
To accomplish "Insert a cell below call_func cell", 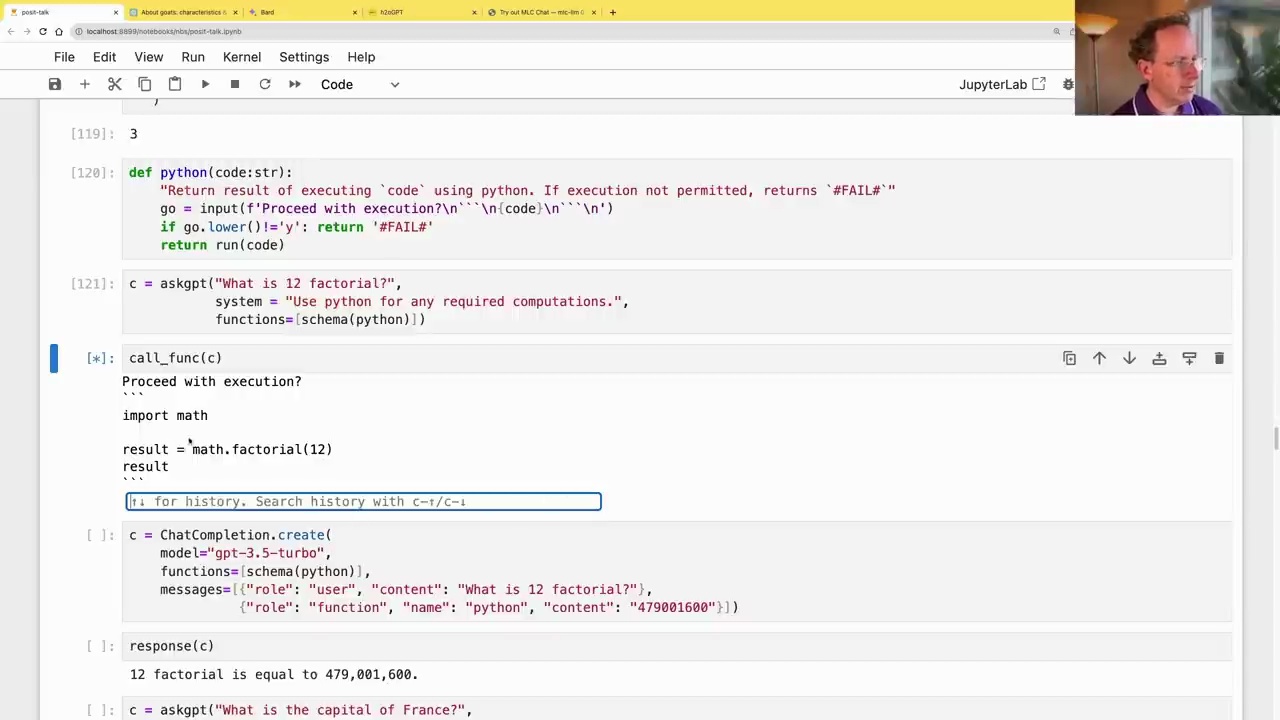I will coord(1189,358).
